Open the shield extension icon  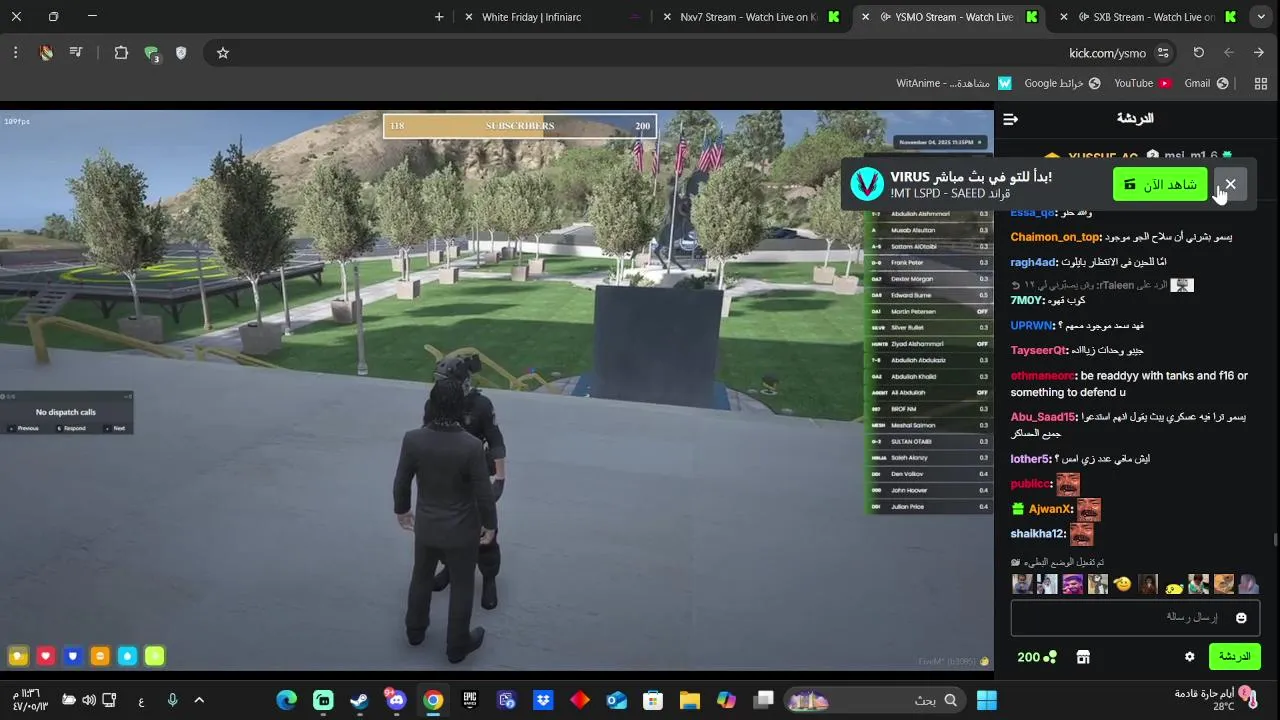pyautogui.click(x=181, y=53)
